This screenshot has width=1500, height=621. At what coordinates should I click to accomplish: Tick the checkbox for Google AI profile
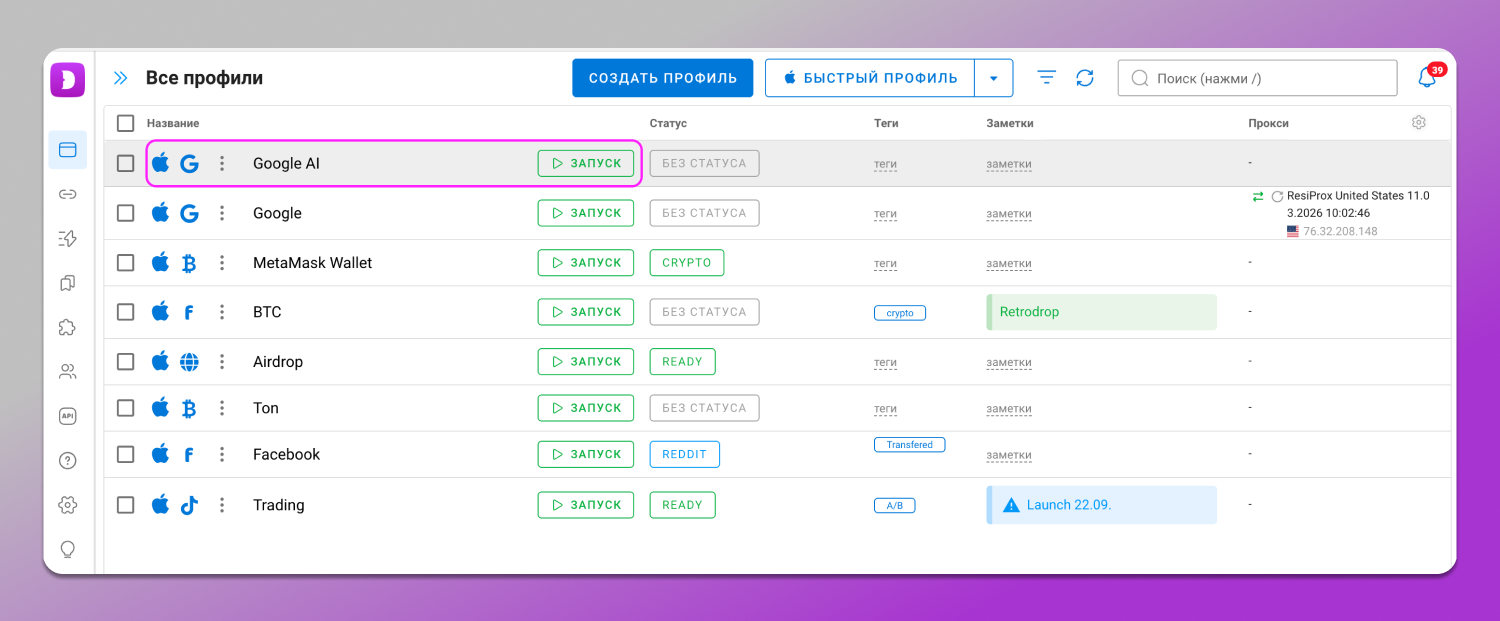125,163
